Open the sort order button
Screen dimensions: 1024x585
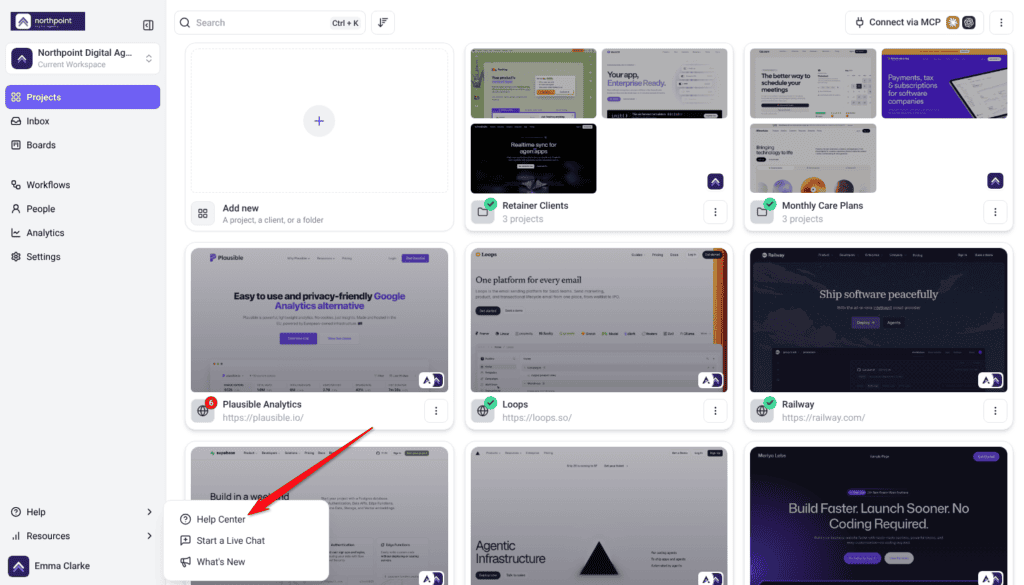pos(383,23)
